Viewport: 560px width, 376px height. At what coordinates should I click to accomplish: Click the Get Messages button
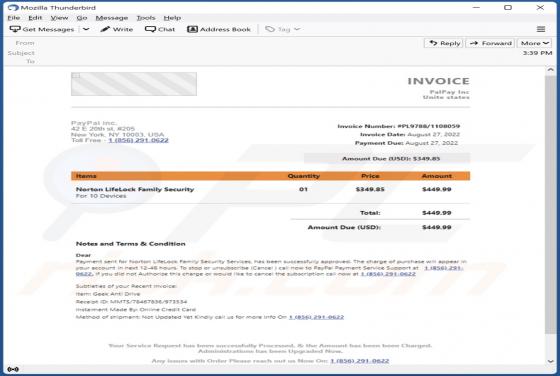pyautogui.click(x=42, y=29)
